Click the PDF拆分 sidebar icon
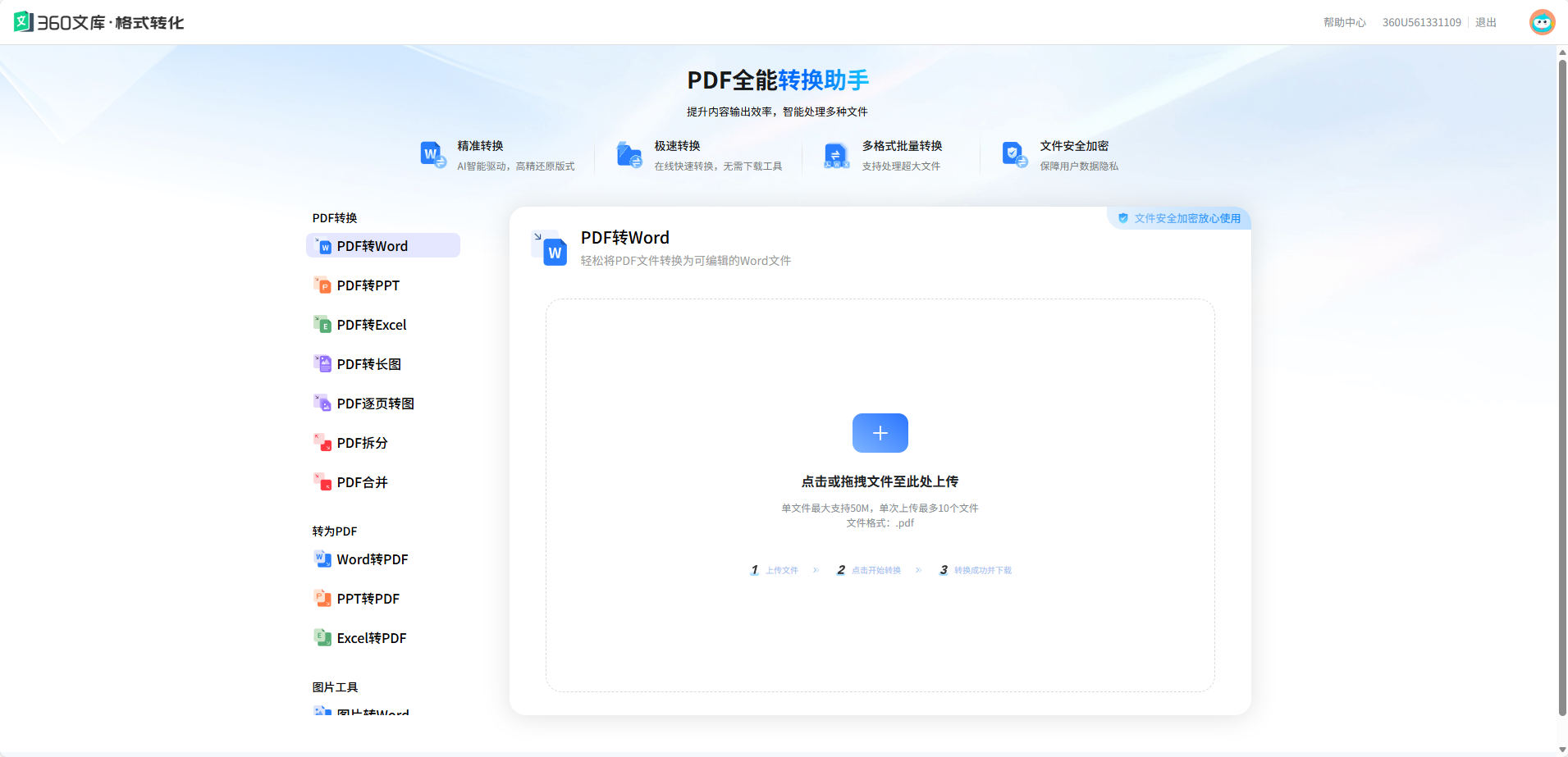 coord(323,443)
